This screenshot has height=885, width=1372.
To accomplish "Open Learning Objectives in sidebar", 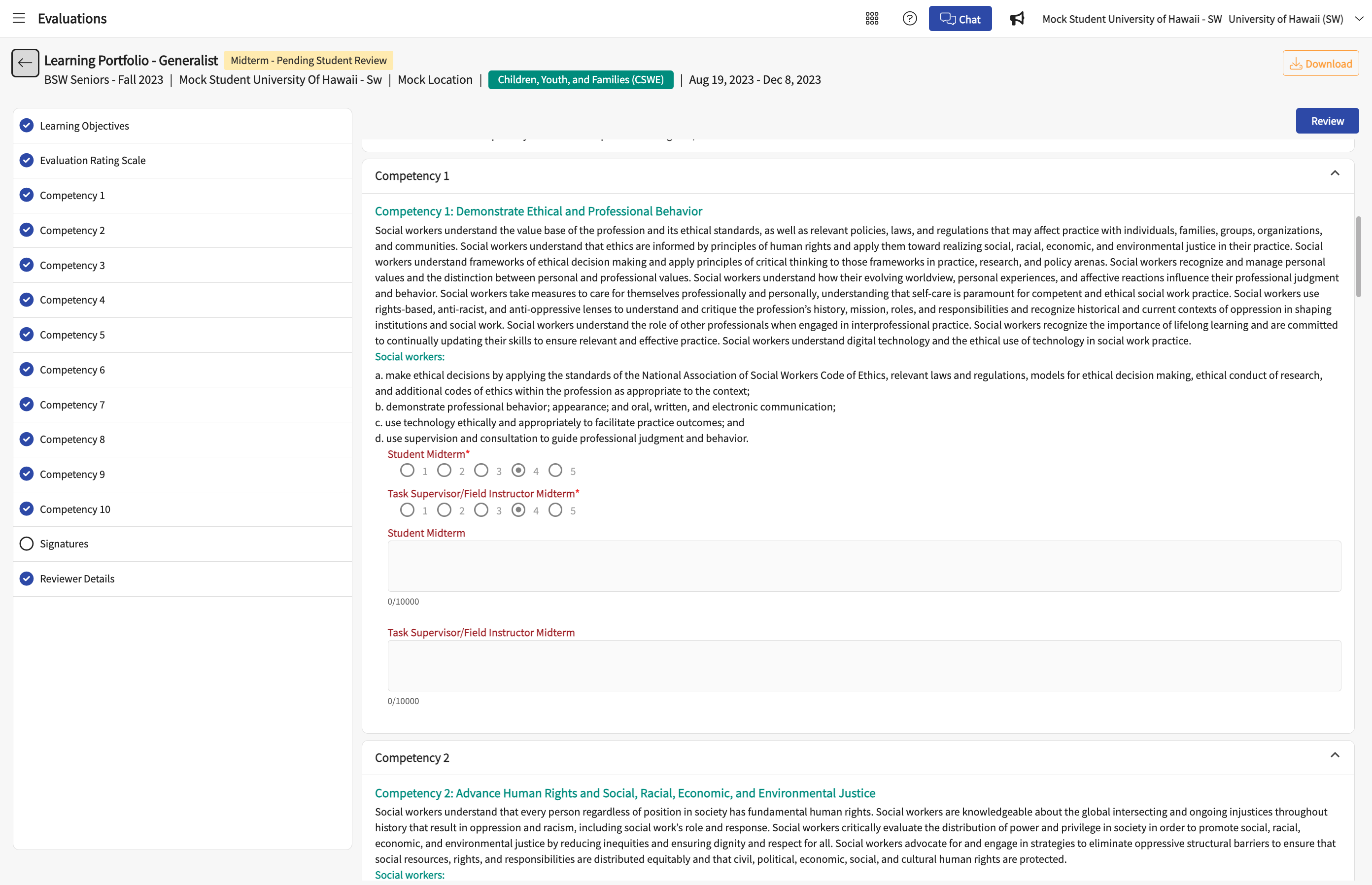I will click(182, 126).
